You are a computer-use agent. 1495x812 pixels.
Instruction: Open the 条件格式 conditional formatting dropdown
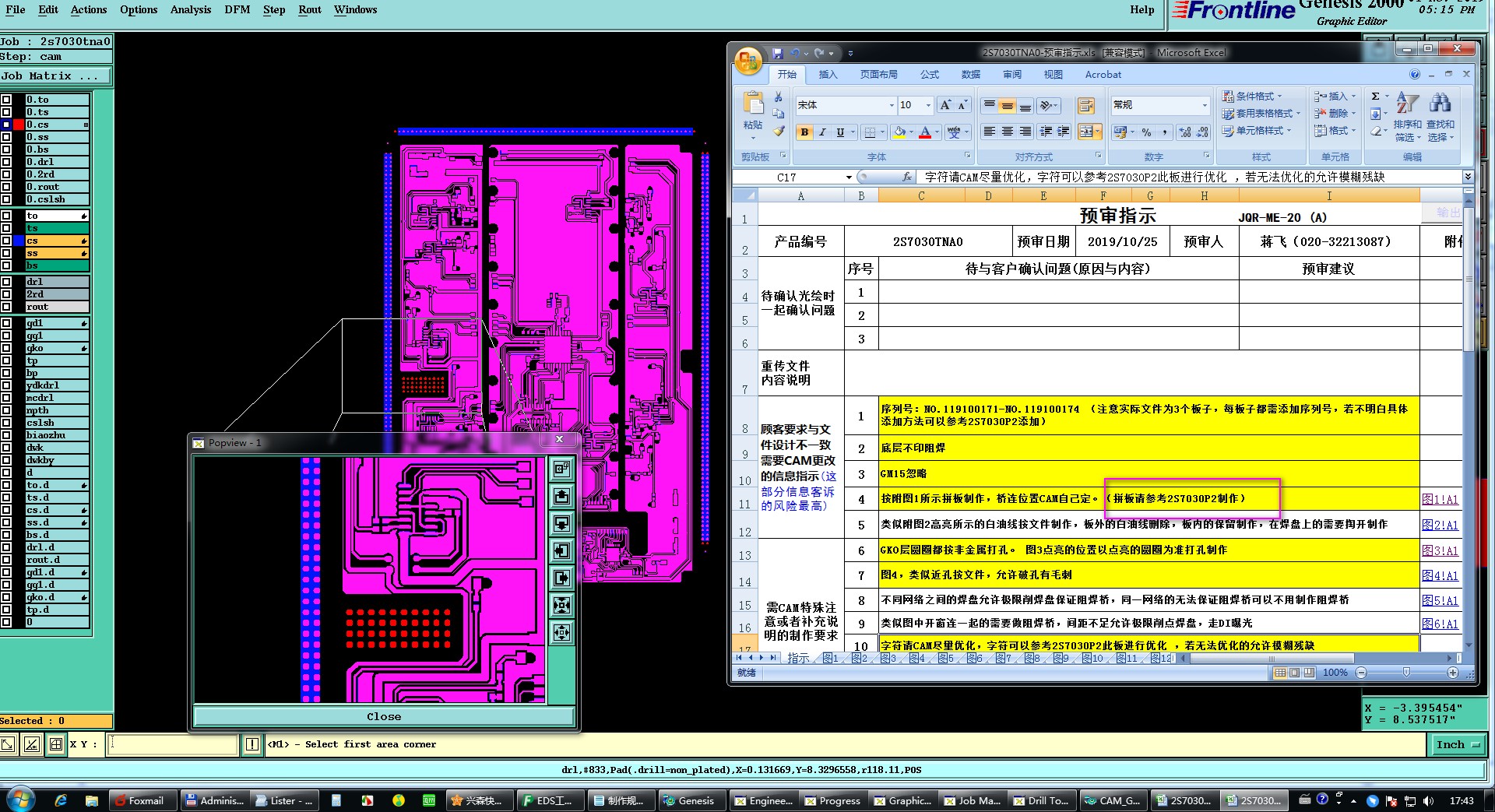click(x=1251, y=96)
